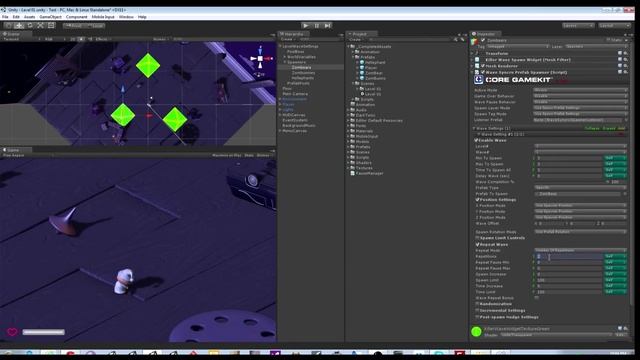Image resolution: width=640 pixels, height=360 pixels.
Task: Click the Core GameKit logo icon
Action: pyautogui.click(x=478, y=80)
